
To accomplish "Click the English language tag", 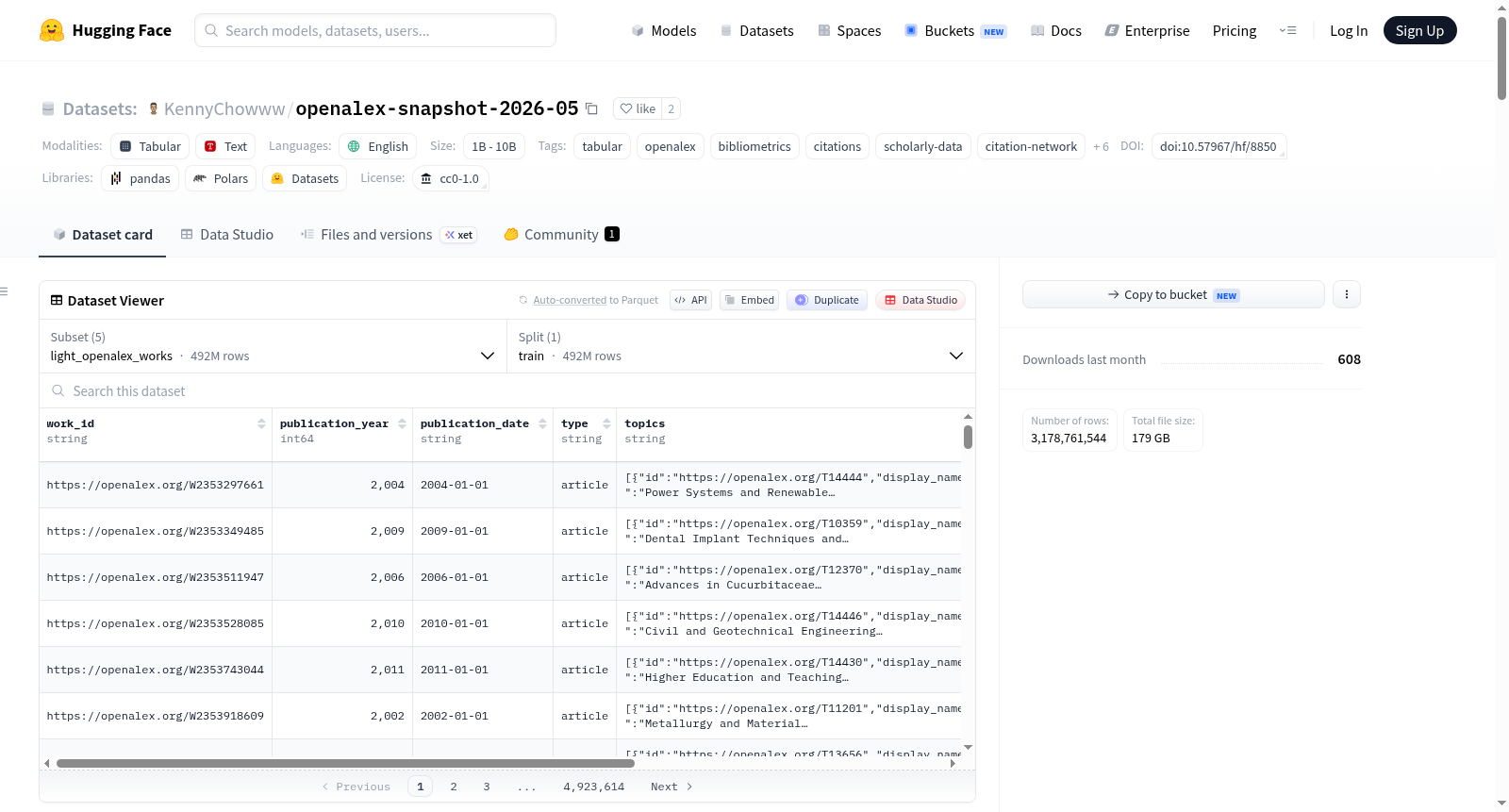I will pos(378,146).
